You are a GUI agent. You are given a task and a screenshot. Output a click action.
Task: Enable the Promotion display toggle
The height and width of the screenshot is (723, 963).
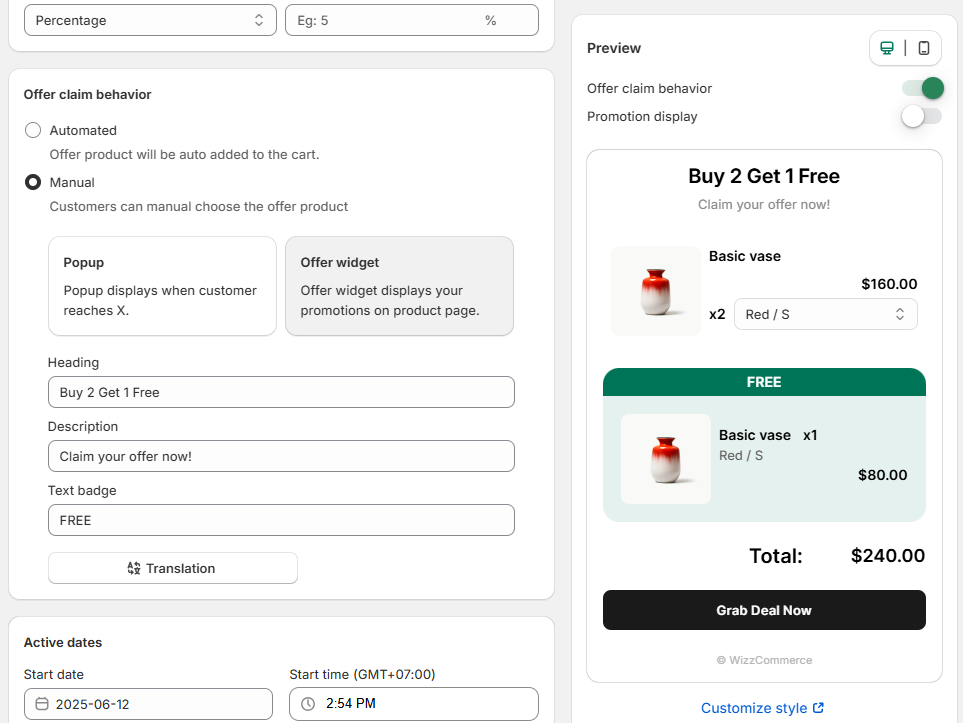click(921, 116)
